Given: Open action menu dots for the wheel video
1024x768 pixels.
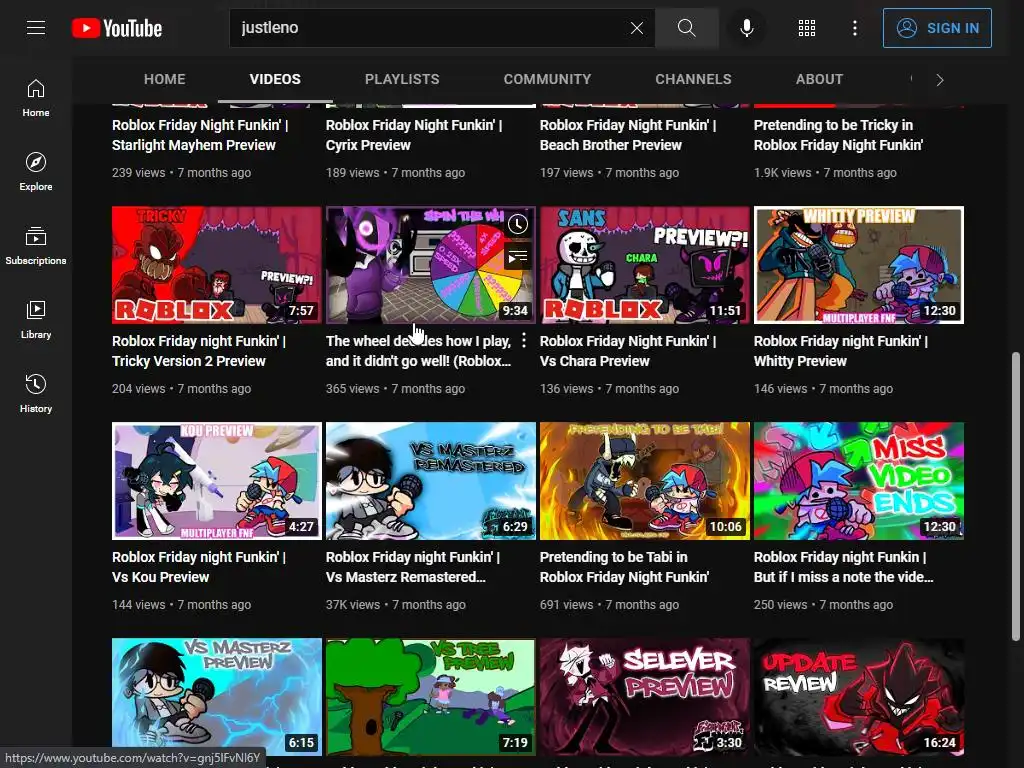Looking at the screenshot, I should (x=524, y=340).
